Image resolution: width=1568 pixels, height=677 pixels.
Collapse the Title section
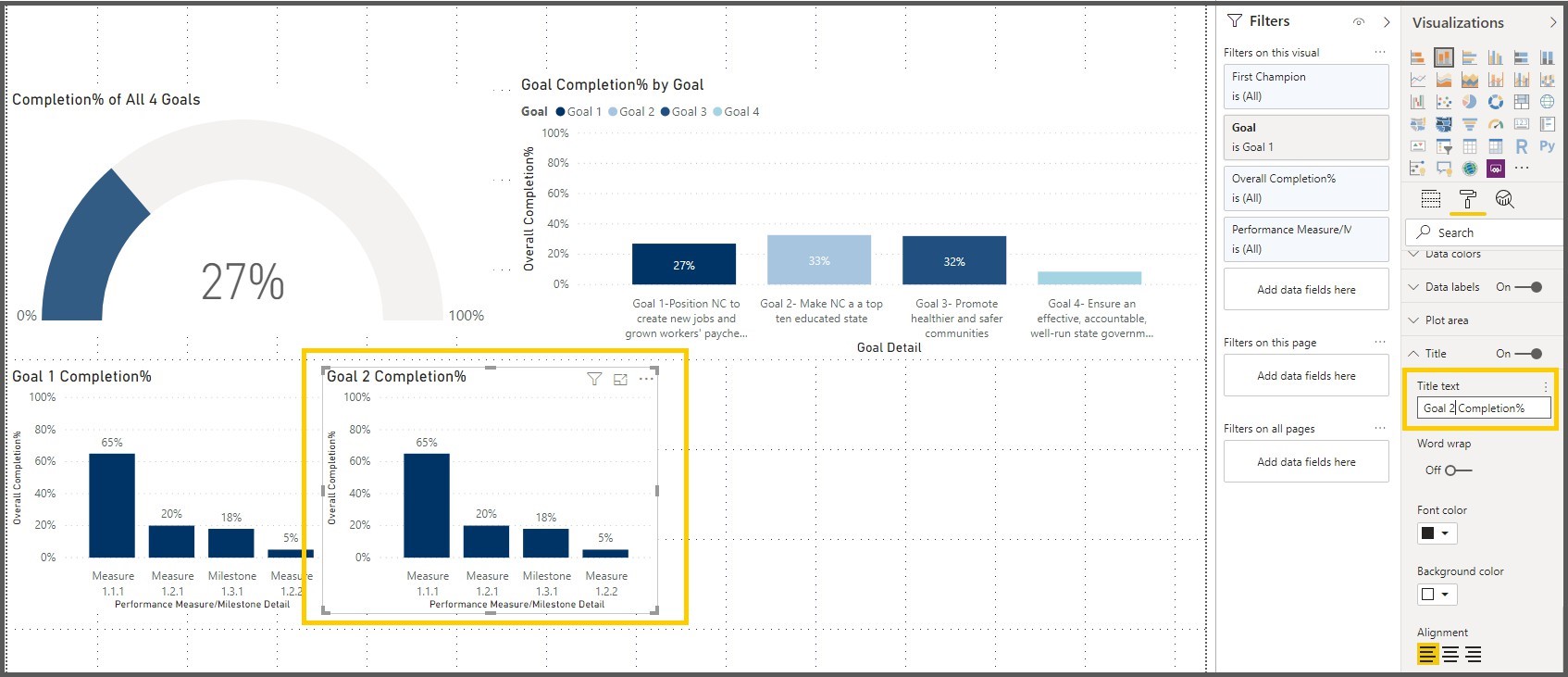(1413, 354)
